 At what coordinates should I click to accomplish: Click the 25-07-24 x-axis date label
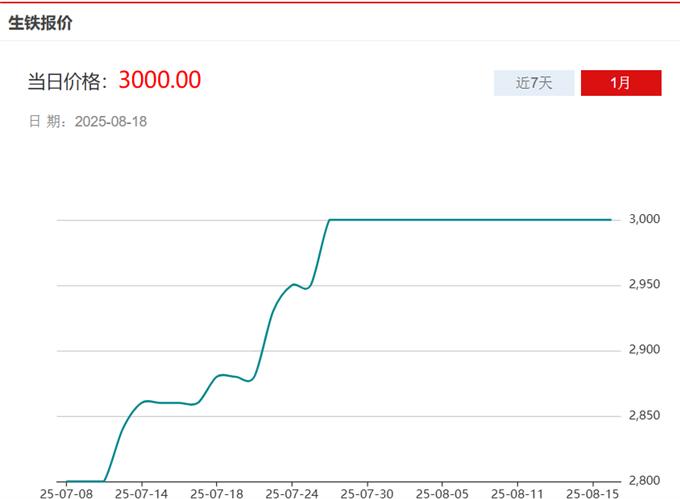[x=292, y=492]
